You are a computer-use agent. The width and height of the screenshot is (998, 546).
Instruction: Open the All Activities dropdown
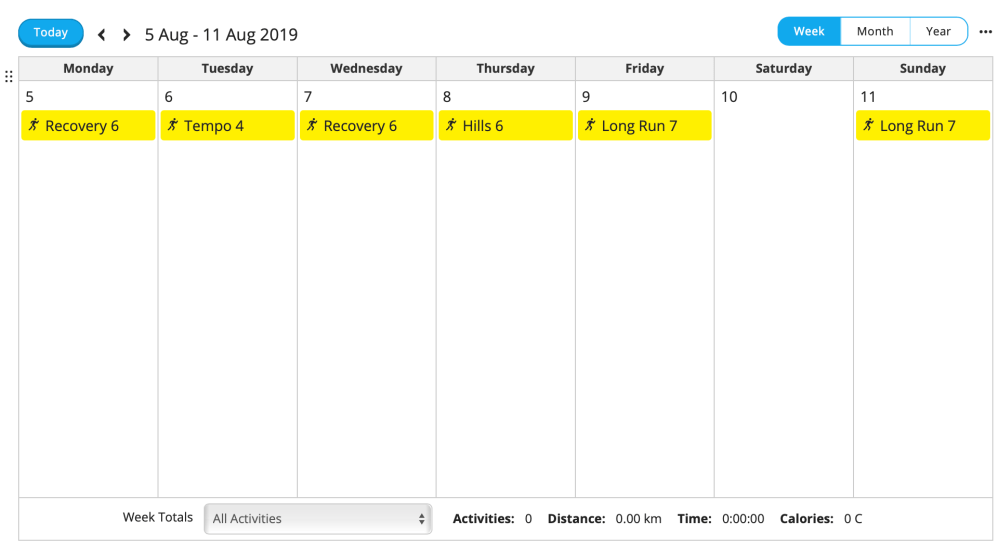[x=318, y=519]
